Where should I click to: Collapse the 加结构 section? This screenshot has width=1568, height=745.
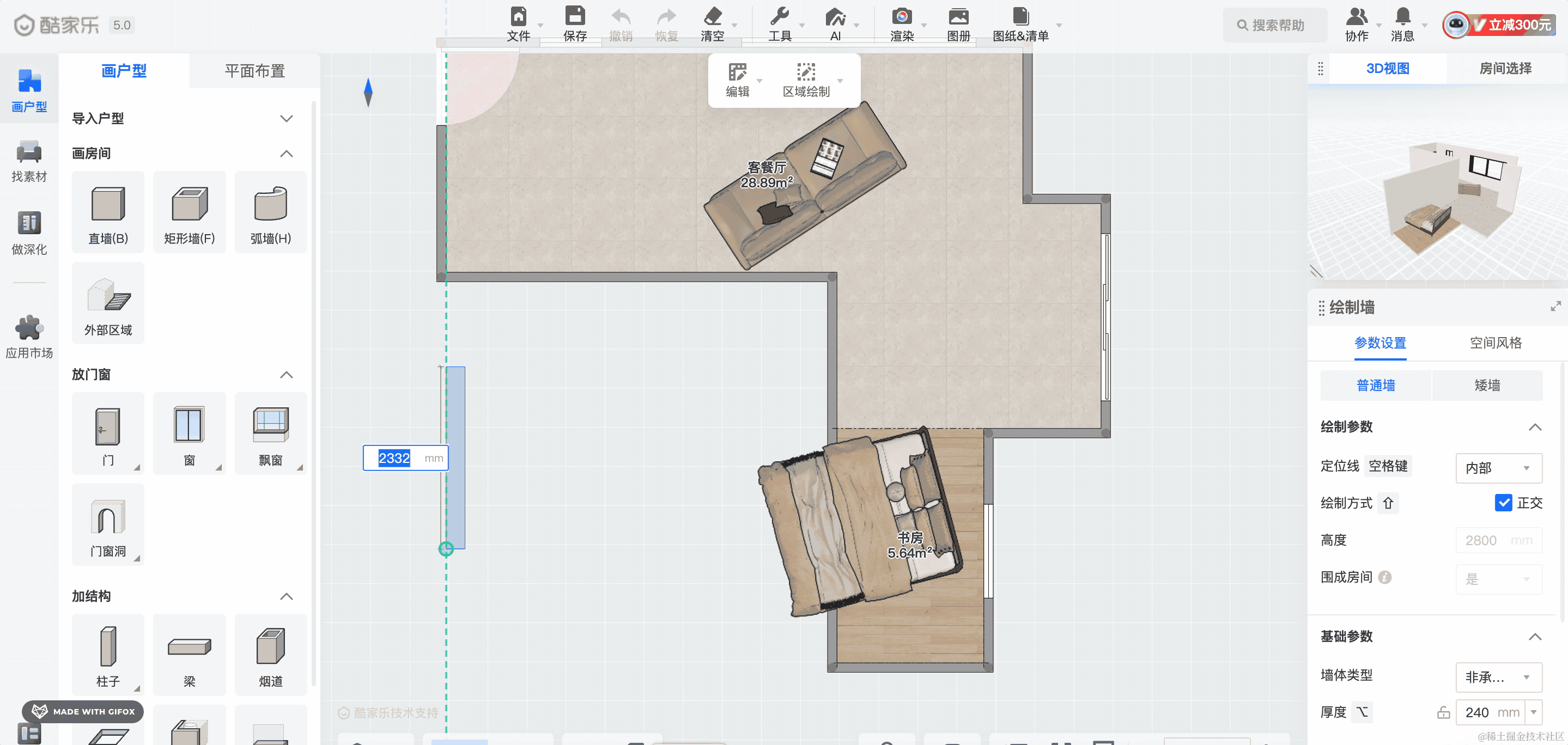click(286, 596)
